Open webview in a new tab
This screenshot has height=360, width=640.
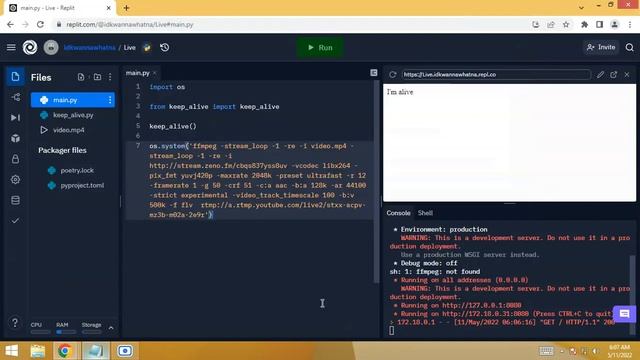[x=613, y=75]
